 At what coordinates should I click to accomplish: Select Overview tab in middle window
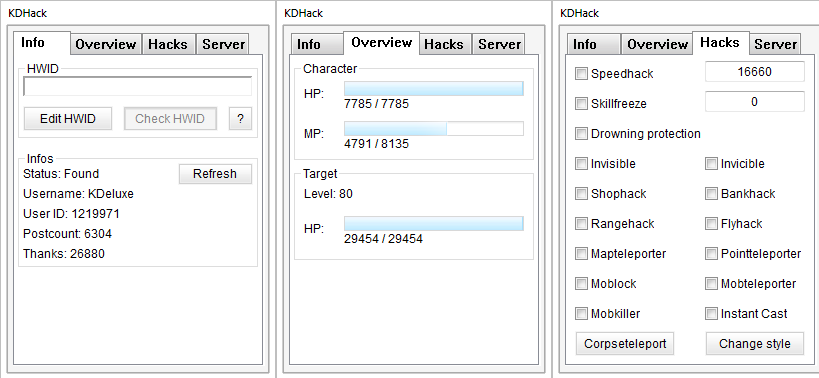click(382, 43)
